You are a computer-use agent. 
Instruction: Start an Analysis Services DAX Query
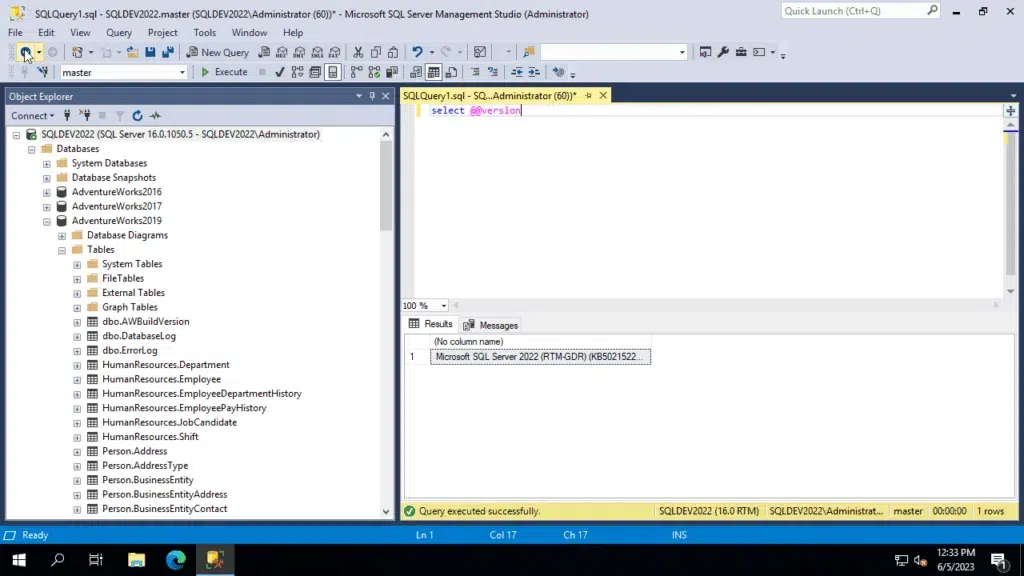334,52
